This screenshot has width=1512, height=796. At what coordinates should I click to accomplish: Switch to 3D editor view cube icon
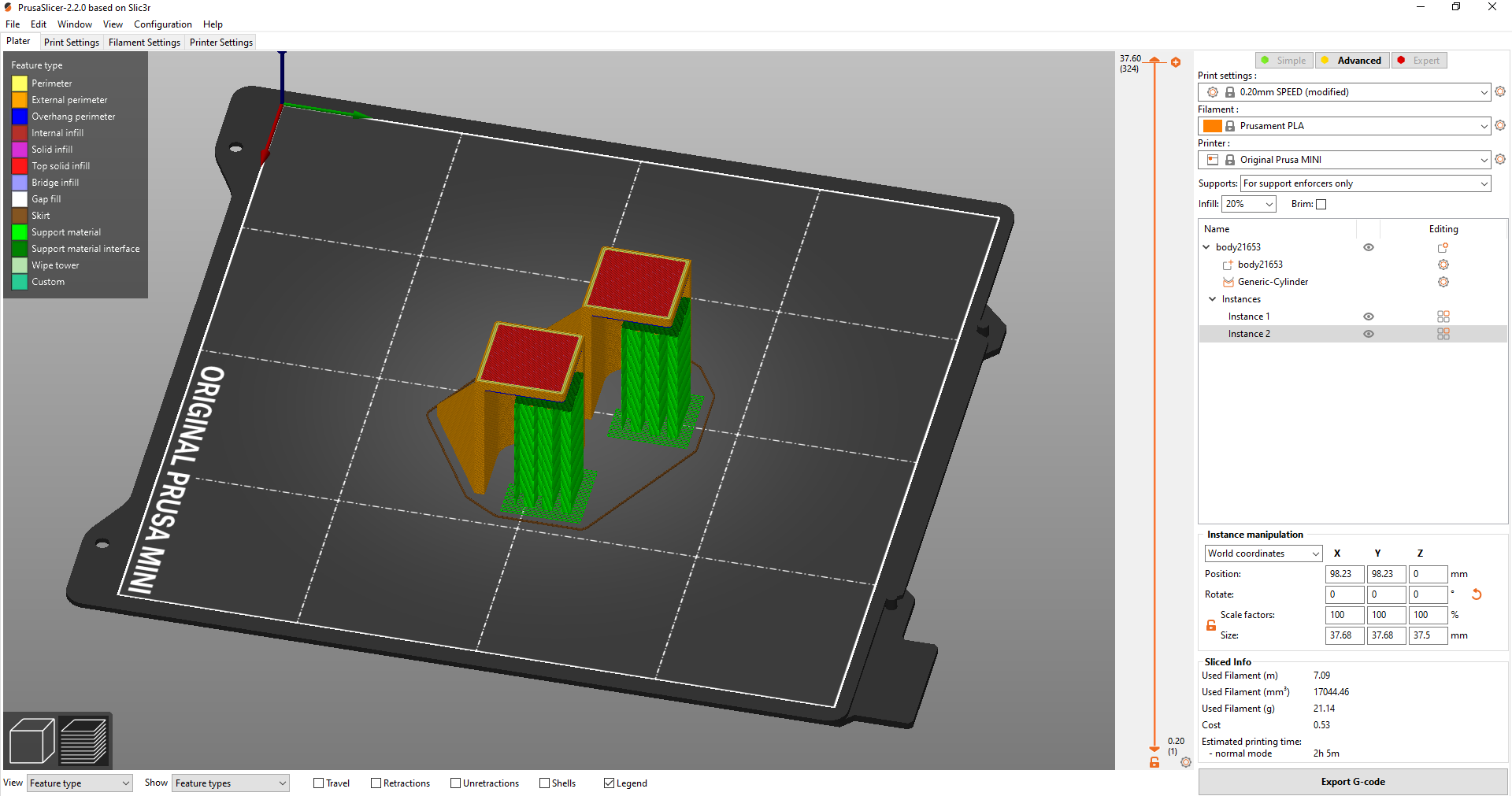click(x=31, y=740)
